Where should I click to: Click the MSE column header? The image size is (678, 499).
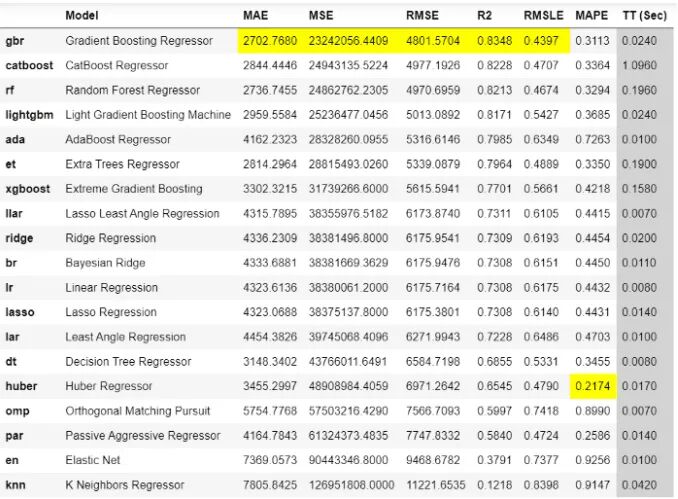pos(321,16)
